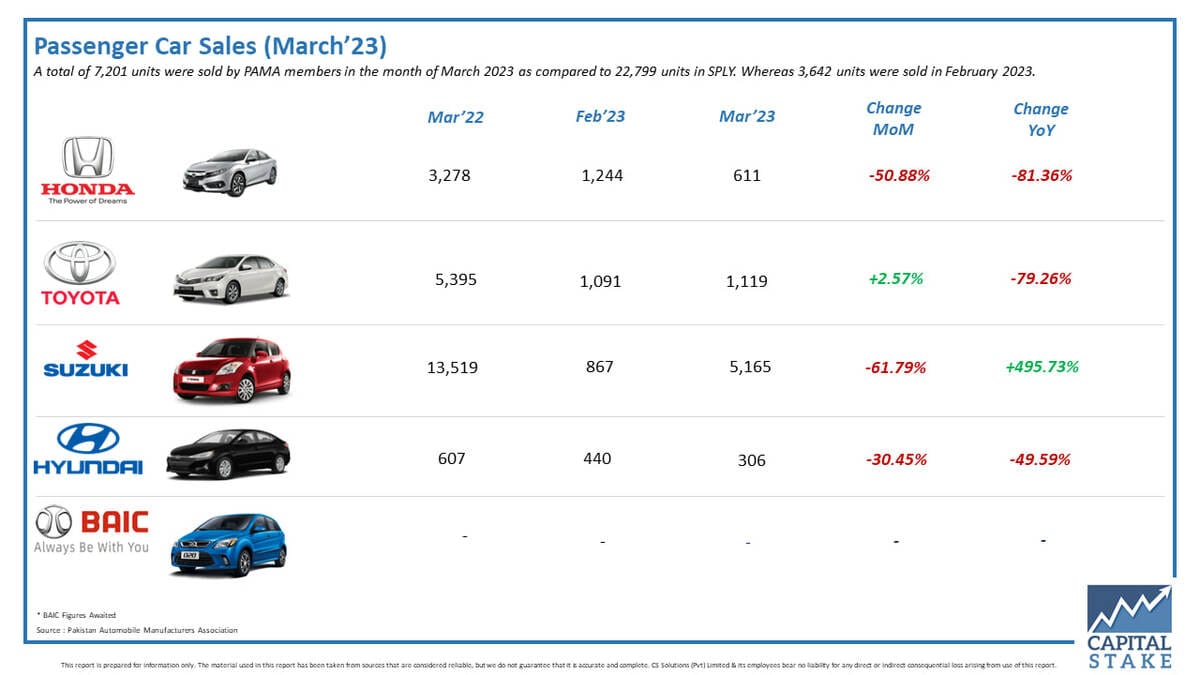The height and width of the screenshot is (675, 1200).
Task: Select the silver Honda car image
Action: tap(229, 171)
